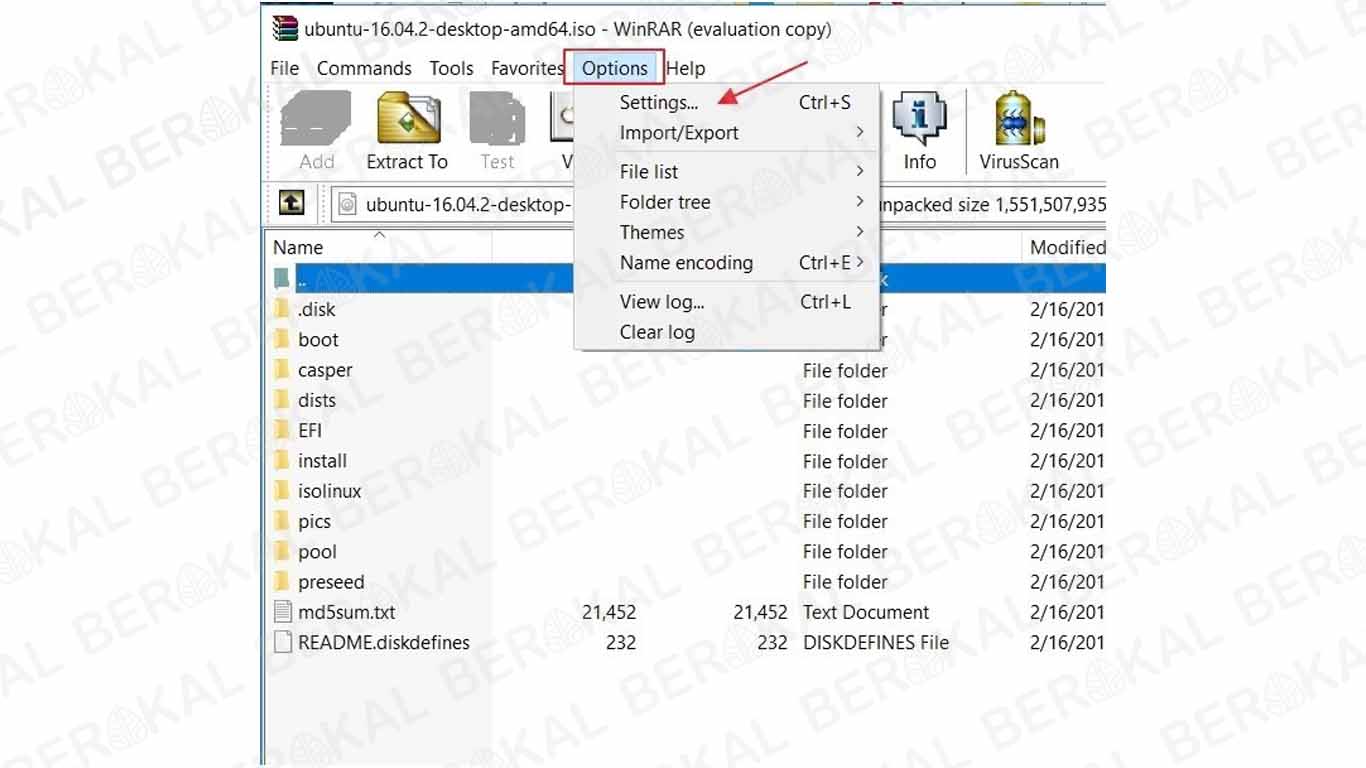Select the parent directory '..' row
This screenshot has height=768, width=1366.
(686, 279)
